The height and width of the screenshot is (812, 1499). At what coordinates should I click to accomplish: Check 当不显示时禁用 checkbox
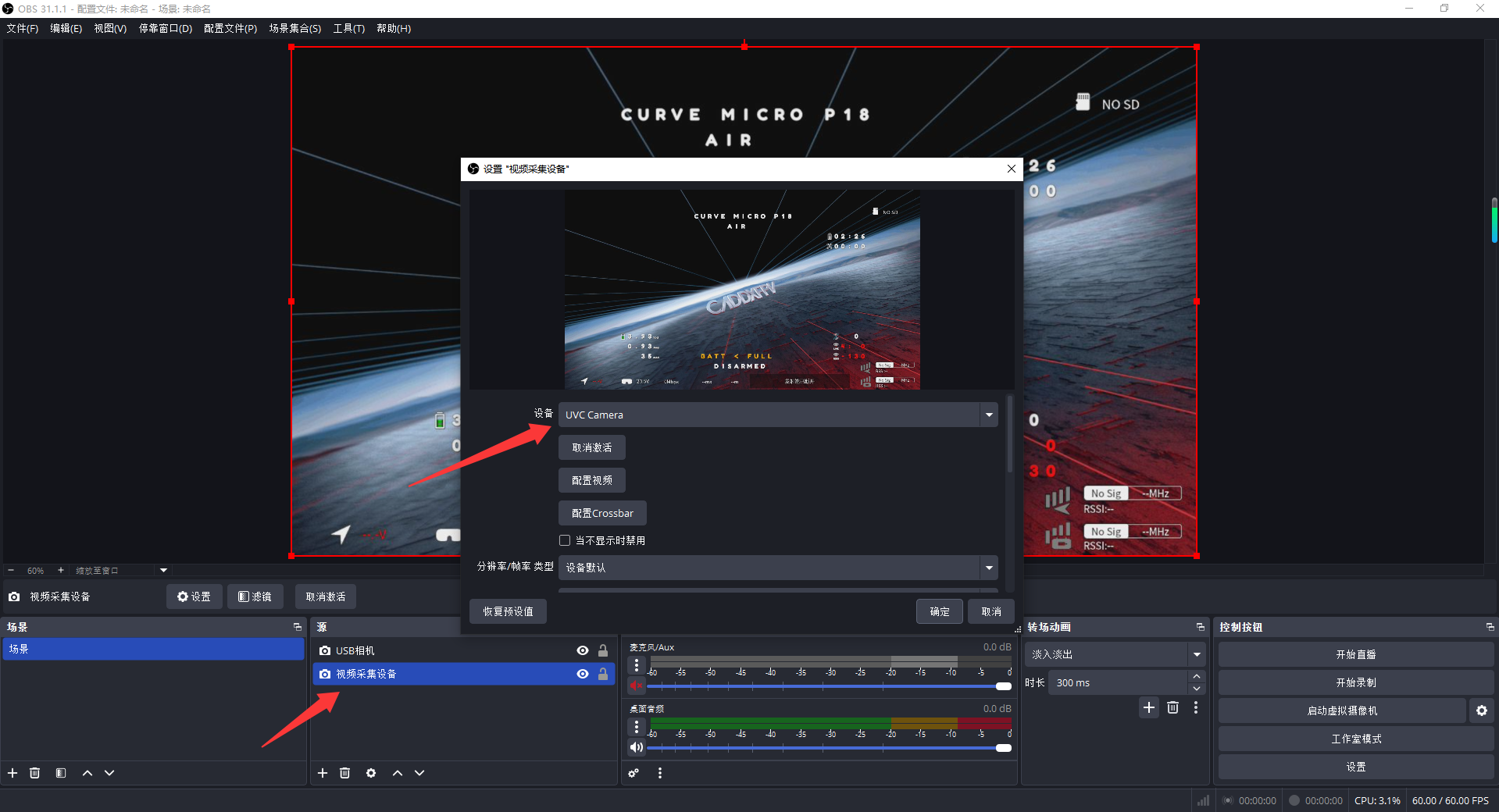pyautogui.click(x=565, y=540)
